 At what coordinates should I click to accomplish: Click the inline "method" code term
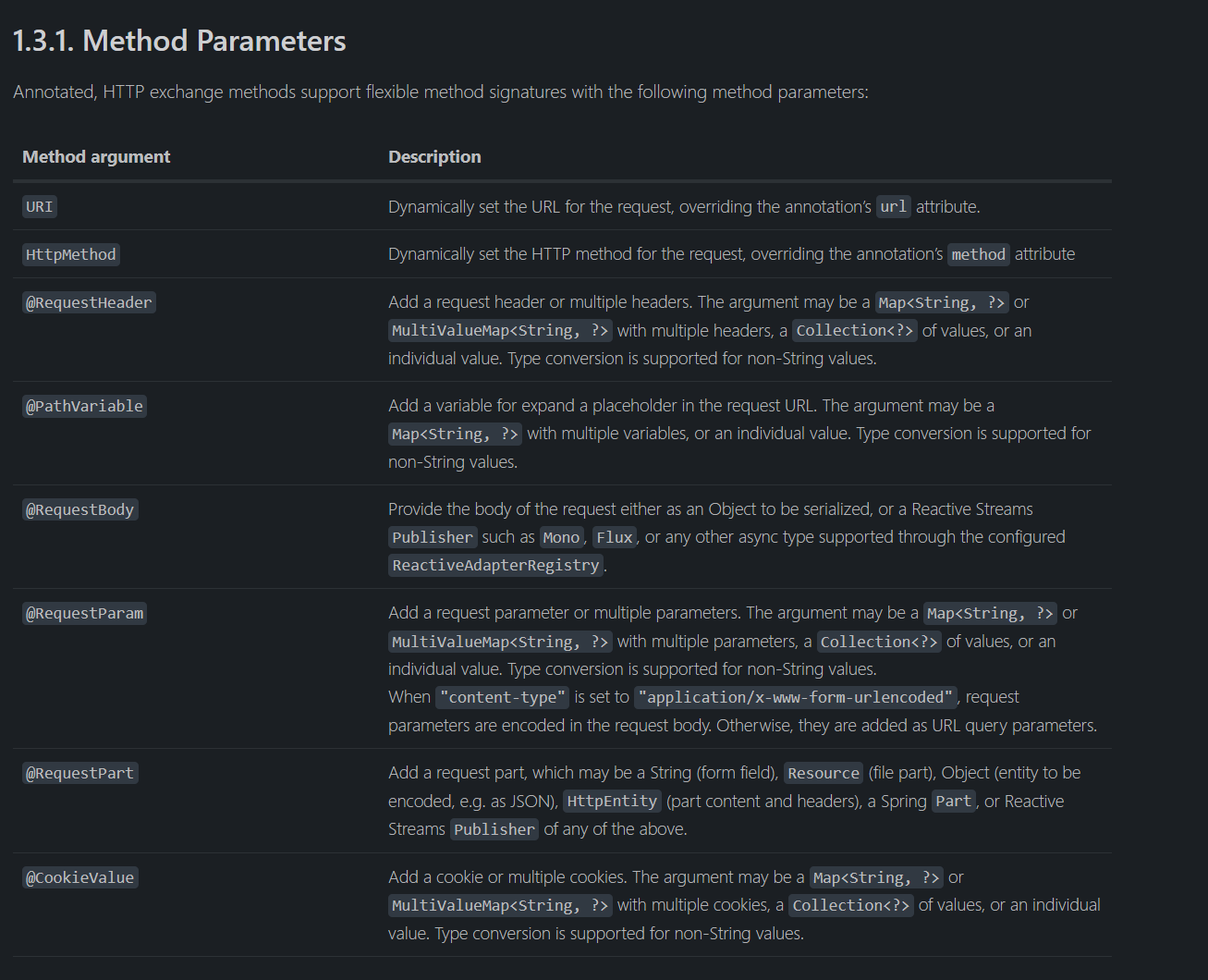coord(979,255)
